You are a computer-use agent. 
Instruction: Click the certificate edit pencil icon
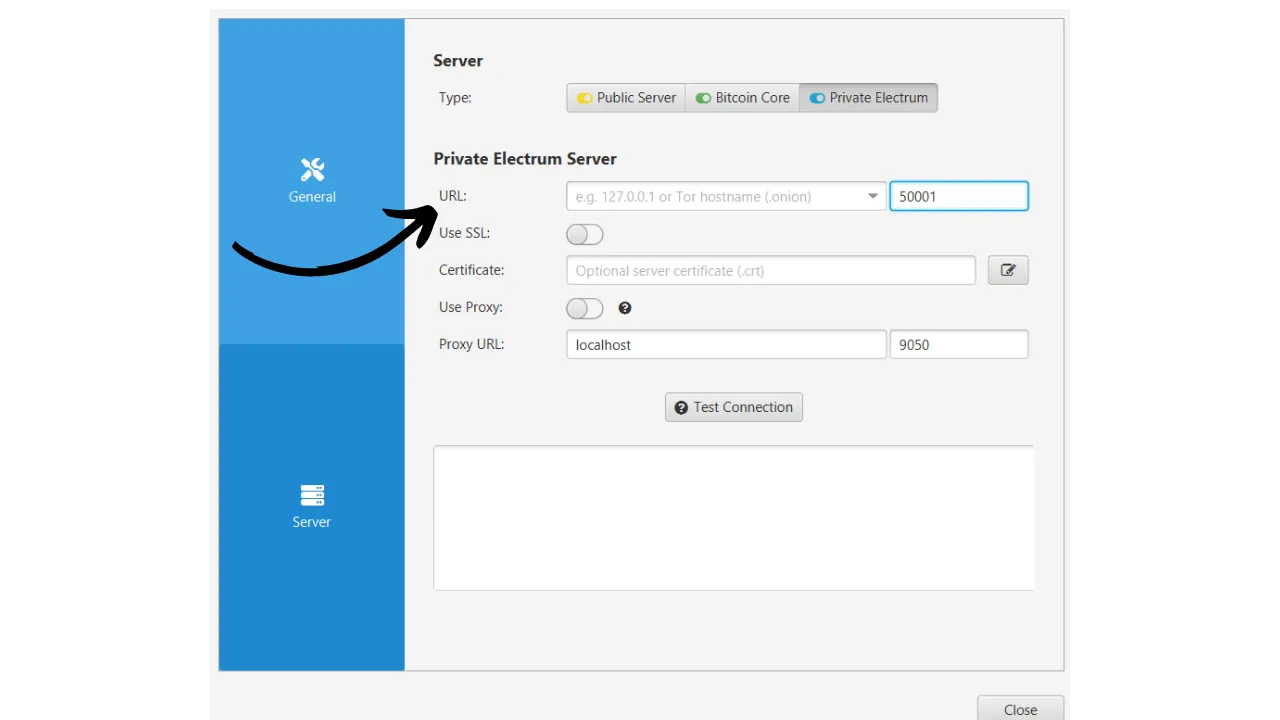1008,270
